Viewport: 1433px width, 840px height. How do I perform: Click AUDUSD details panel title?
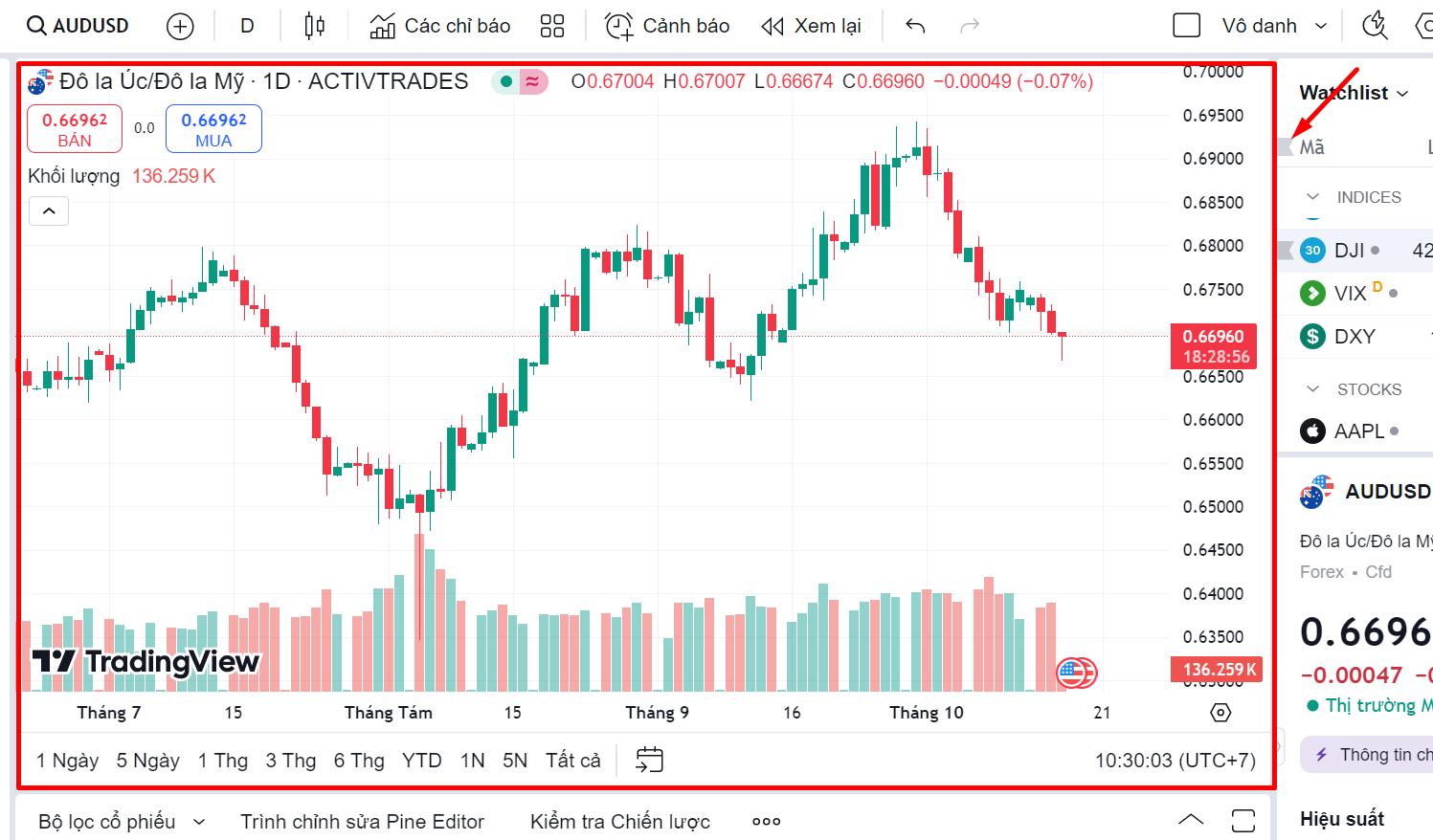[x=1387, y=492]
